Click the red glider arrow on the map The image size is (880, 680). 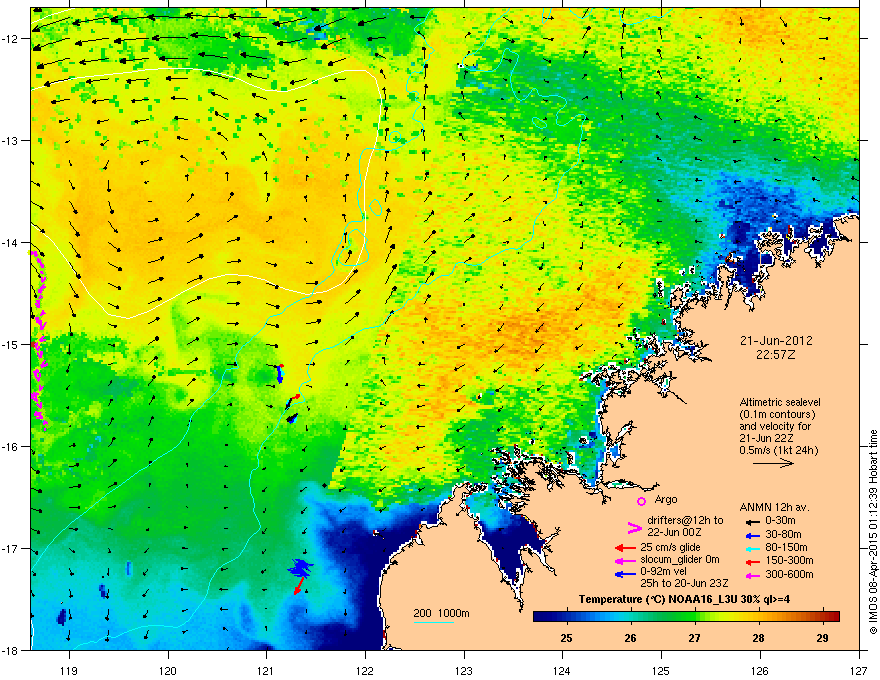299,586
